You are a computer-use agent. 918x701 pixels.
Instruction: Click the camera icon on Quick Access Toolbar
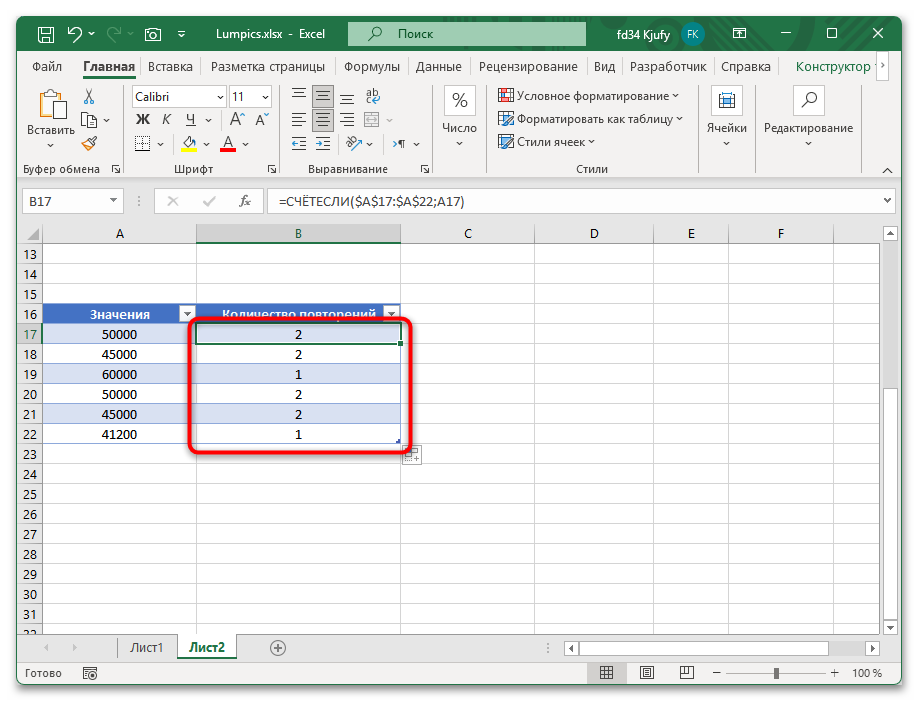[153, 33]
